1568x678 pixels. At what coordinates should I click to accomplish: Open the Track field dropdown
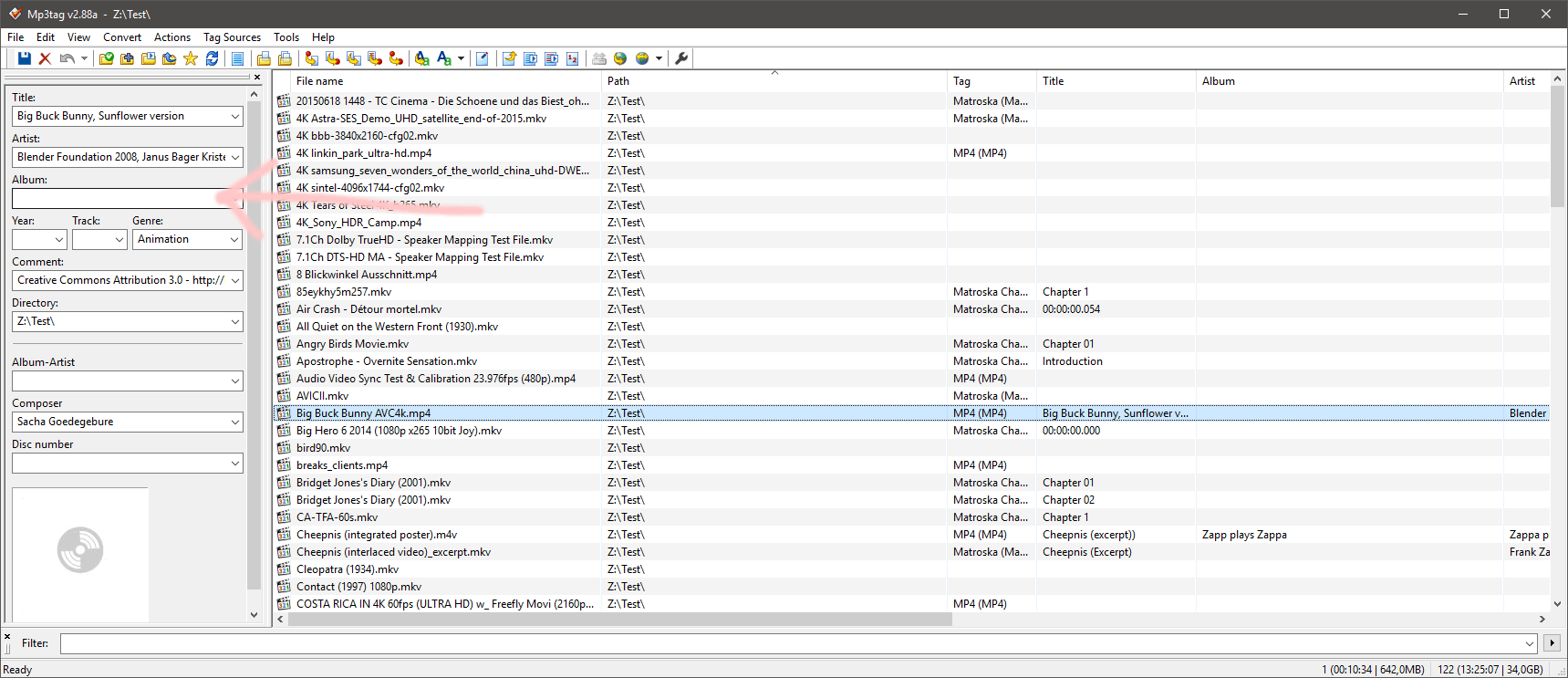[x=119, y=239]
